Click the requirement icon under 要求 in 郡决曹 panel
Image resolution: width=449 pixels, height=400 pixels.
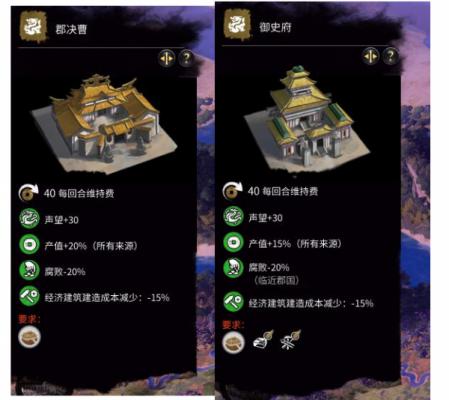click(x=29, y=337)
